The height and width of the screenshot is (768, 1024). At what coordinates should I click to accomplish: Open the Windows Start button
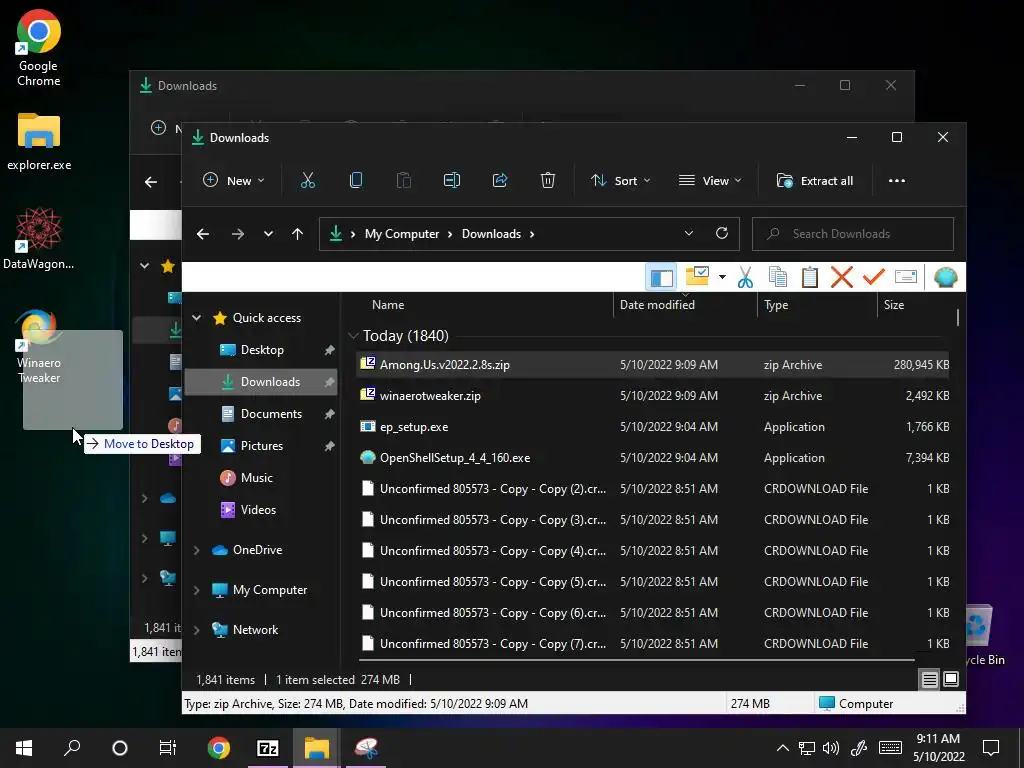pos(24,748)
